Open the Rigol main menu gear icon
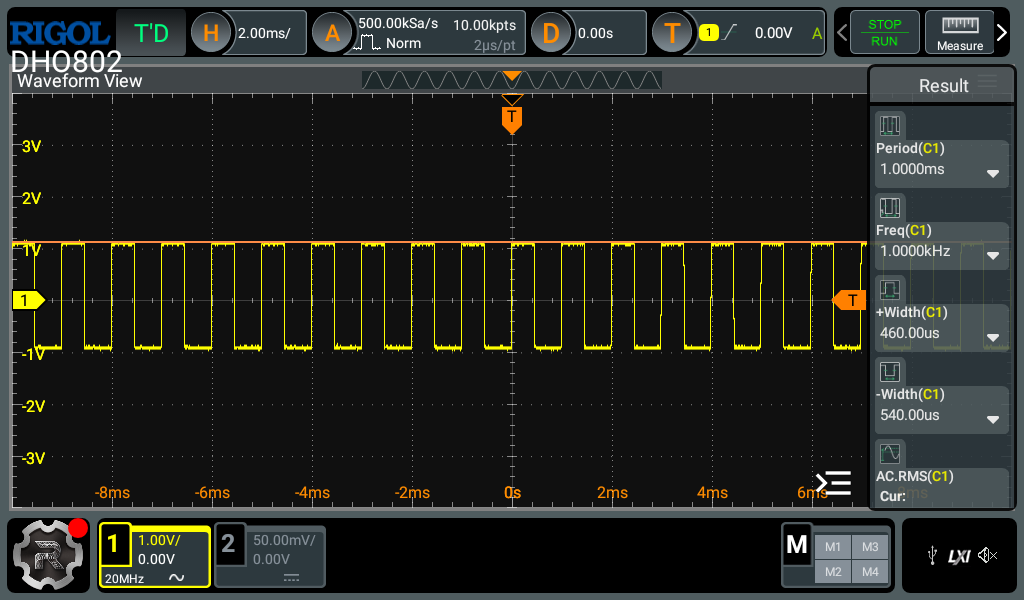The height and width of the screenshot is (600, 1024). pos(49,553)
